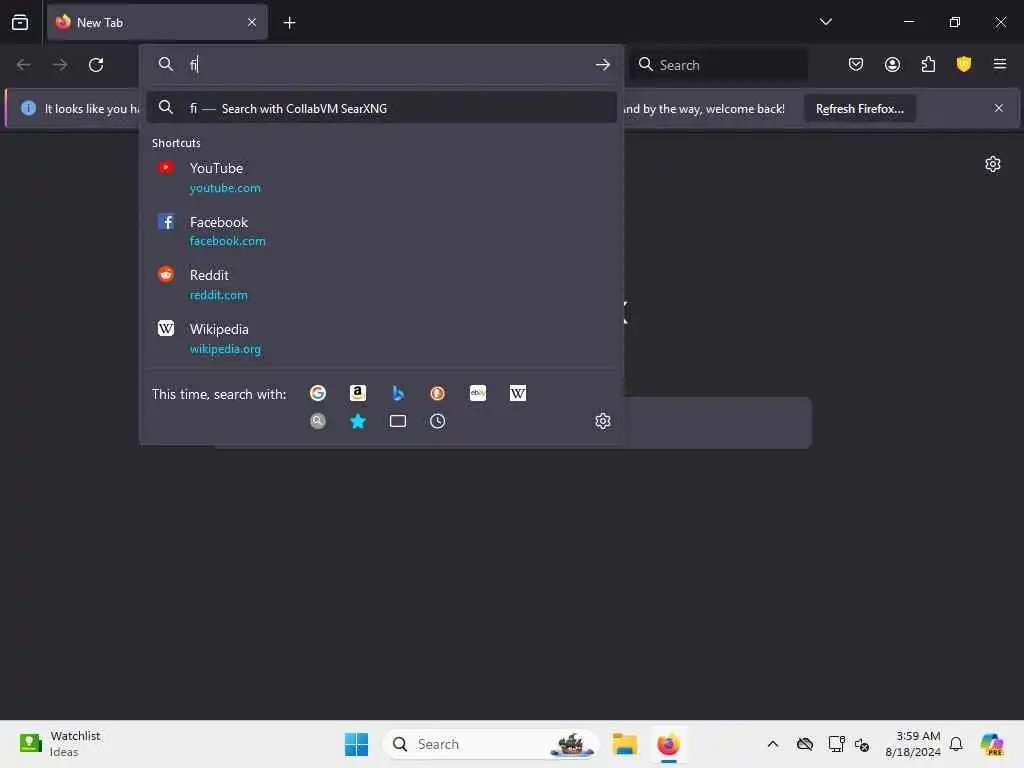Click the Go arrow in the address bar

click(x=602, y=64)
